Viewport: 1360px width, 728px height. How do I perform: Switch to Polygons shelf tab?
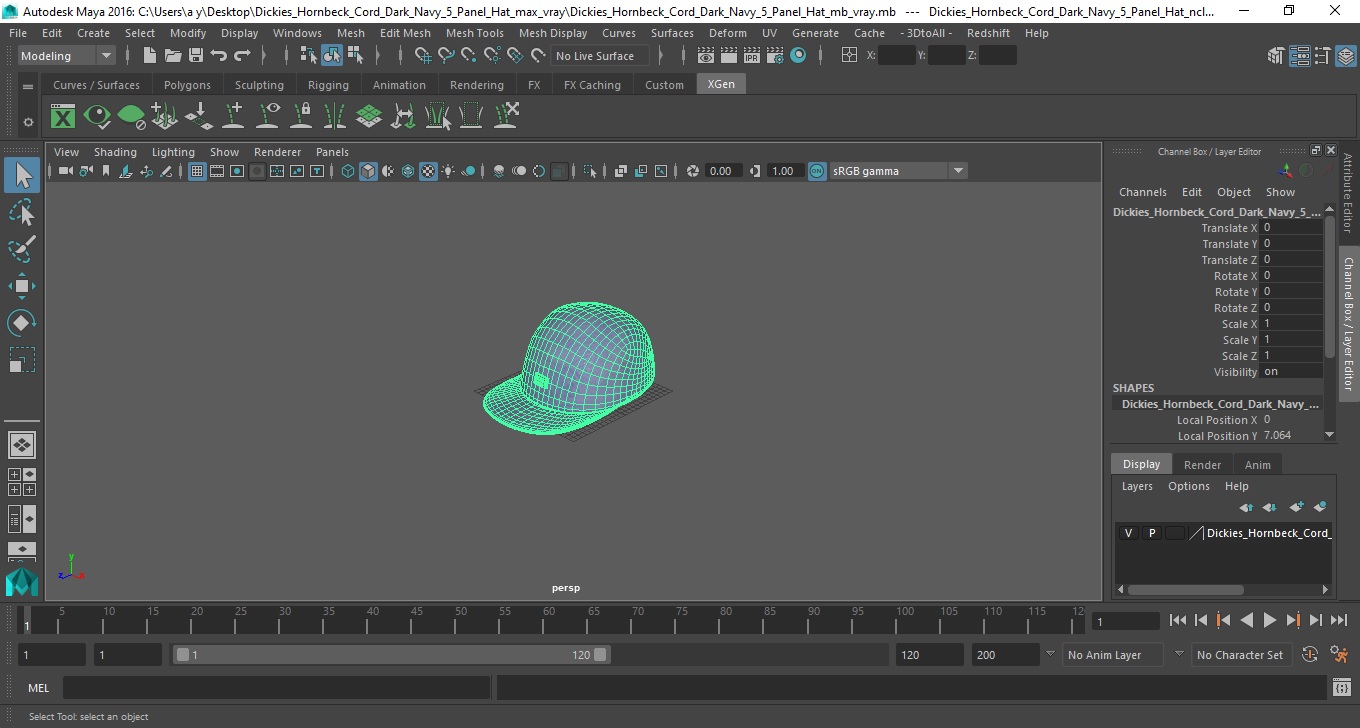(x=187, y=85)
